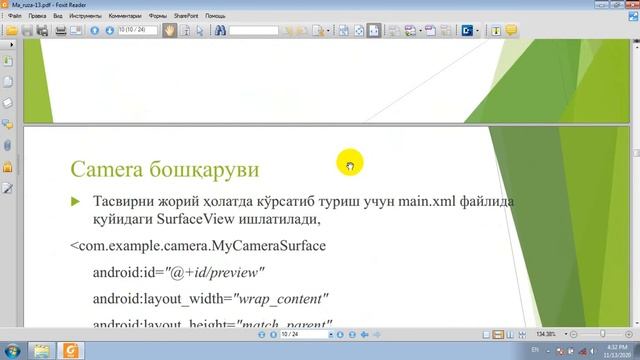640x360 pixels.
Task: Click the Fit Page toolbar icon
Action: coord(359,31)
